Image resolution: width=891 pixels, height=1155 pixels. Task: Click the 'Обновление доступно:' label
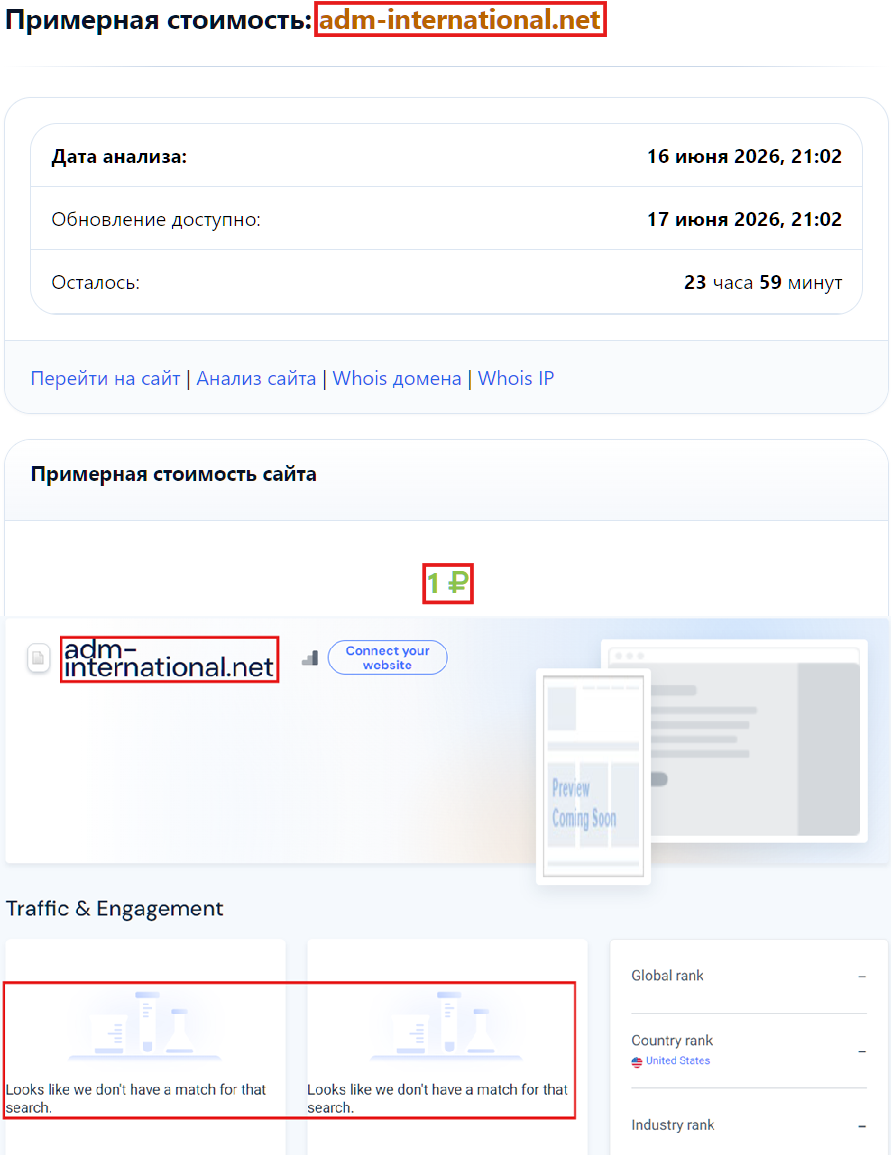pyautogui.click(x=156, y=219)
